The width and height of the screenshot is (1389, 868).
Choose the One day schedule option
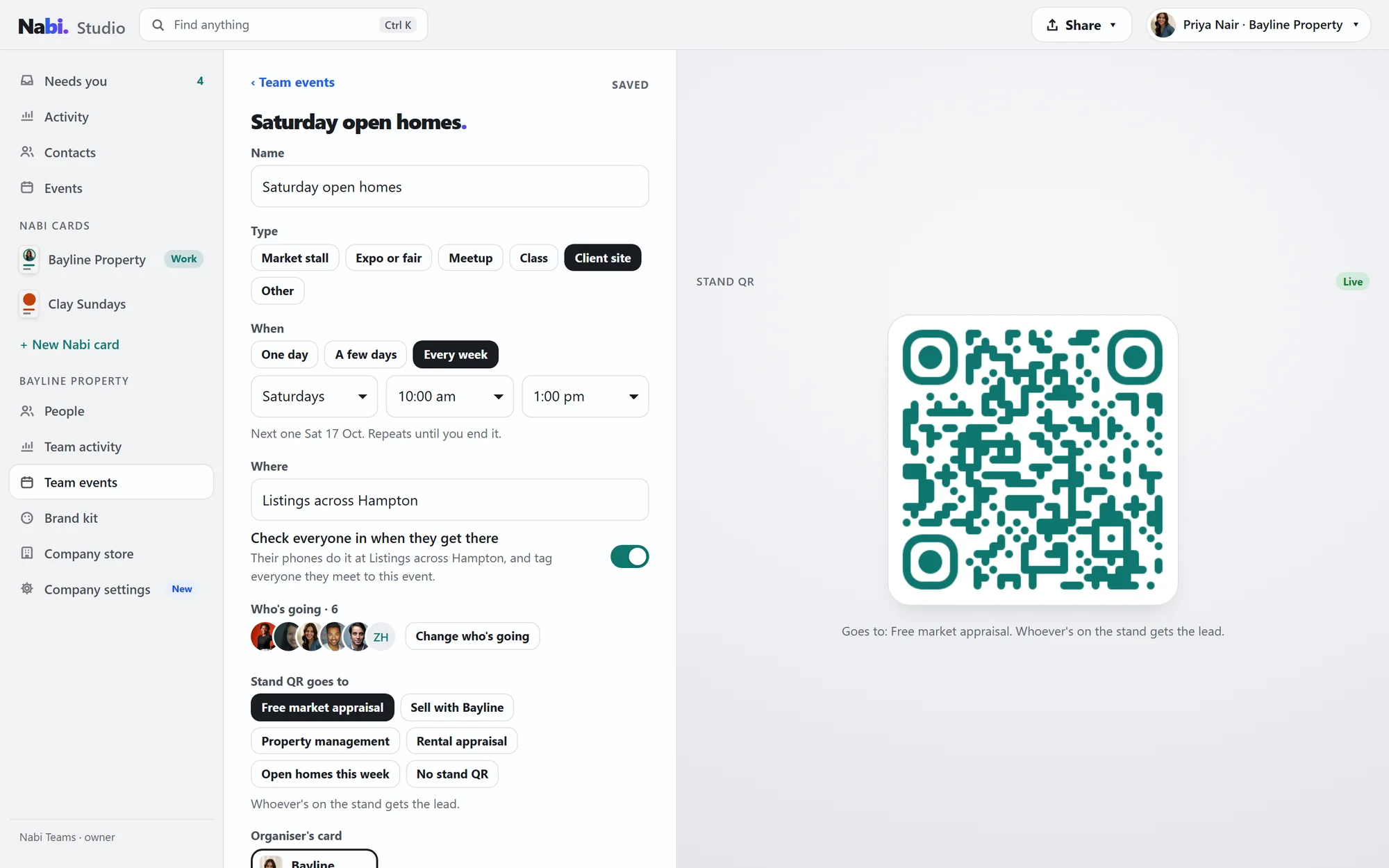pyautogui.click(x=284, y=354)
